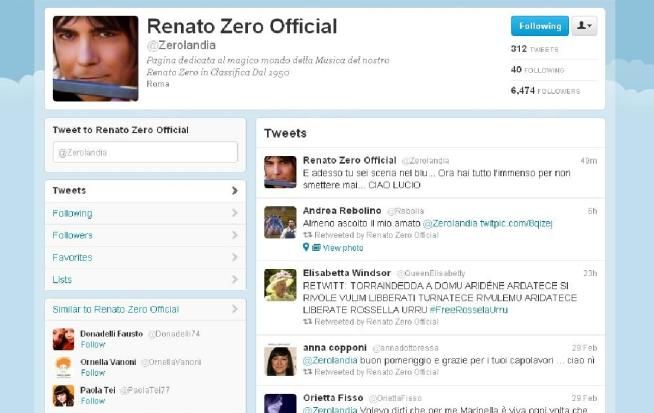654x413 pixels.
Task: Click the @Zerolandia mention in Andrea's tweet
Action: click(450, 223)
